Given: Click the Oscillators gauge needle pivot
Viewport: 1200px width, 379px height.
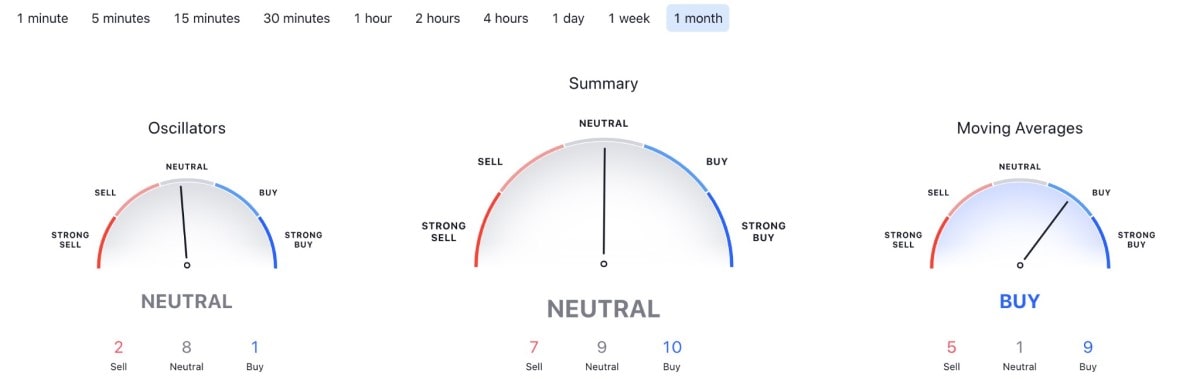Looking at the screenshot, I should (x=187, y=265).
